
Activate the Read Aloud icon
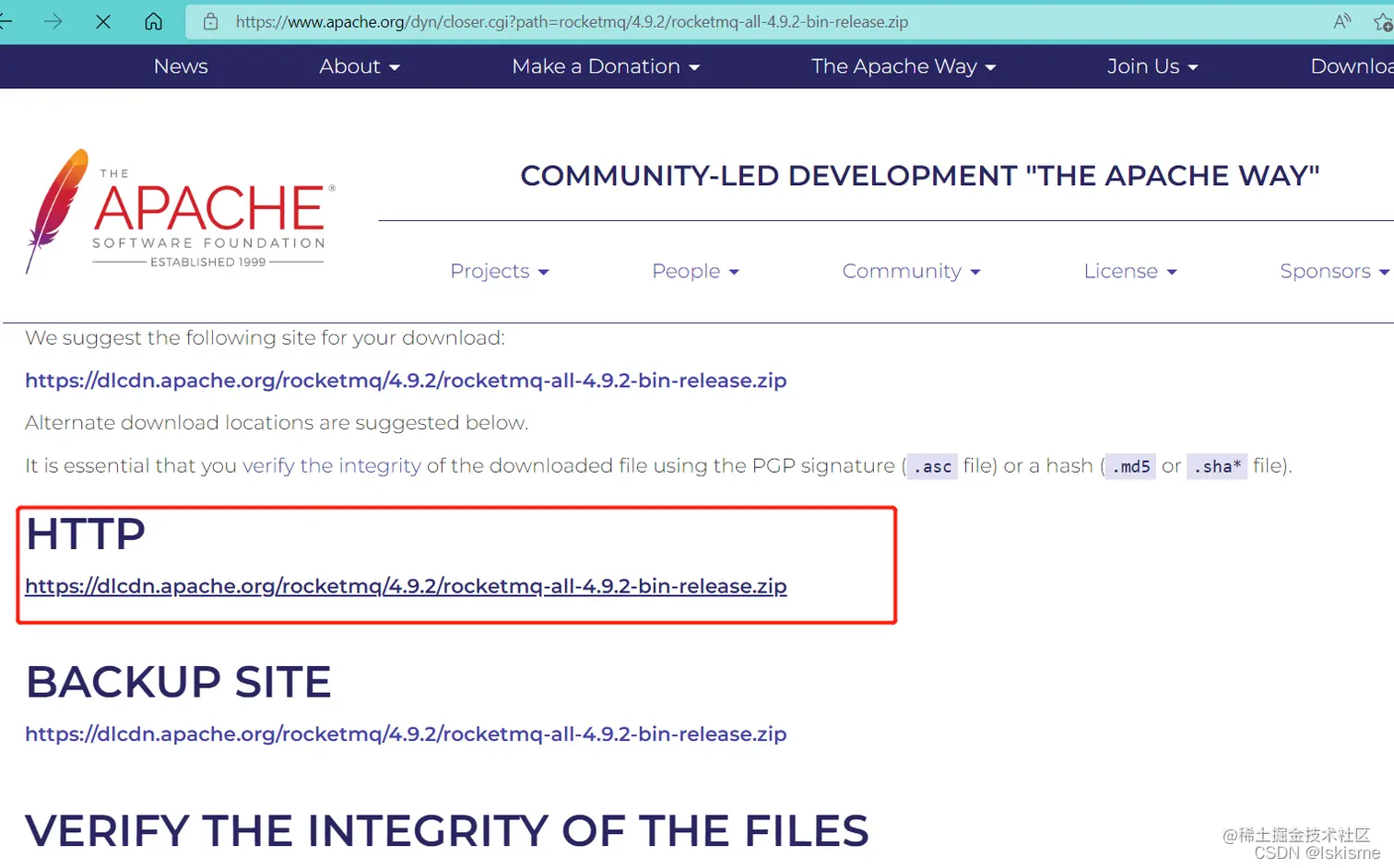(x=1341, y=21)
